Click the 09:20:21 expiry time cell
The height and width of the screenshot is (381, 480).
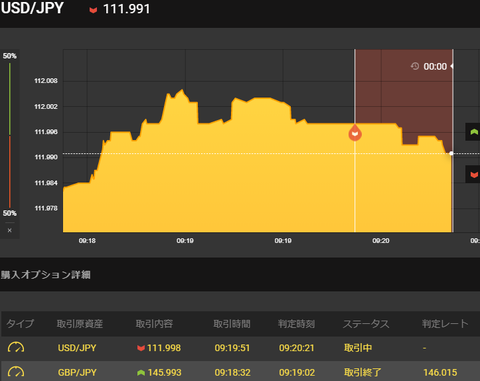tap(297, 348)
